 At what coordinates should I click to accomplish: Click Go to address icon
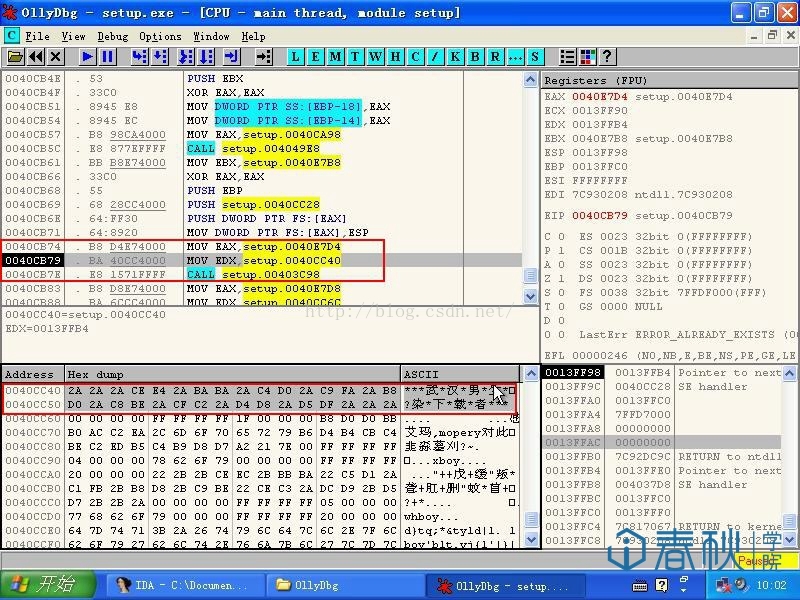point(263,56)
